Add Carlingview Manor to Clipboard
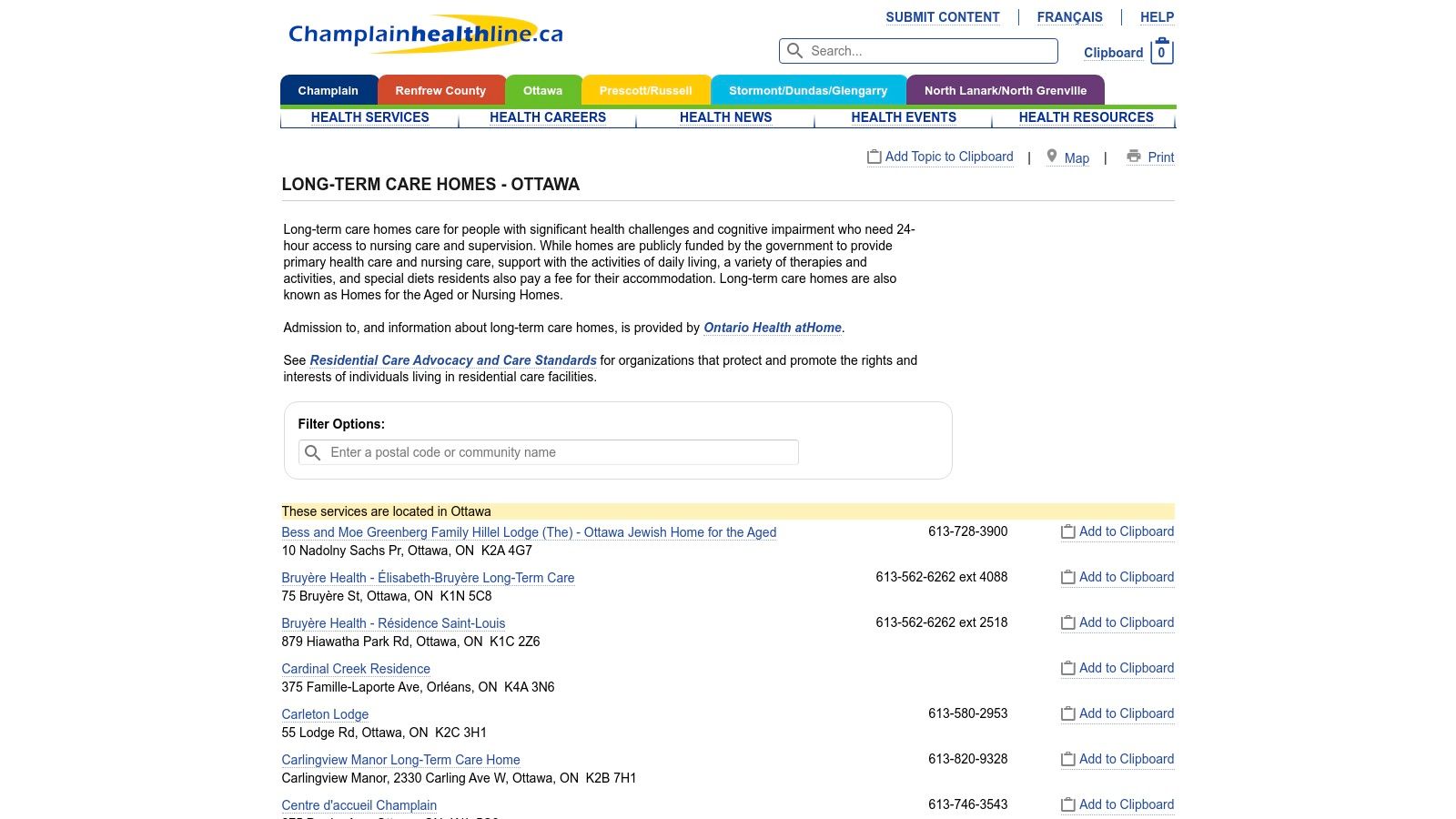The height and width of the screenshot is (819, 1456). [1127, 759]
